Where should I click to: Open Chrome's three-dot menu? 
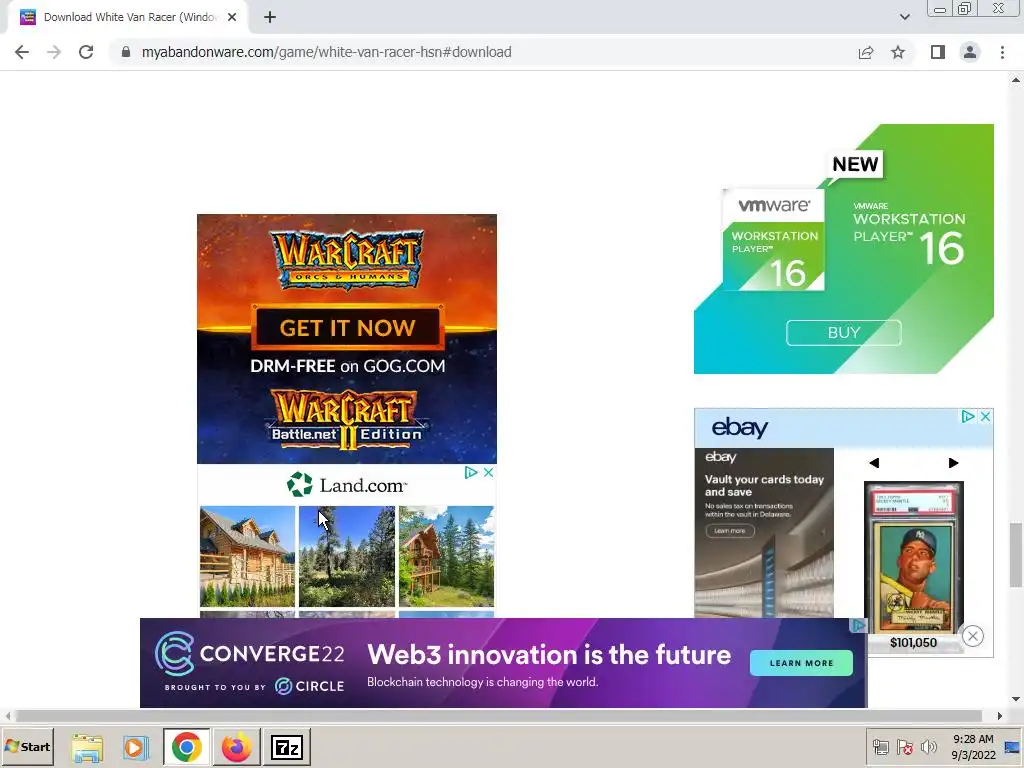click(1002, 52)
